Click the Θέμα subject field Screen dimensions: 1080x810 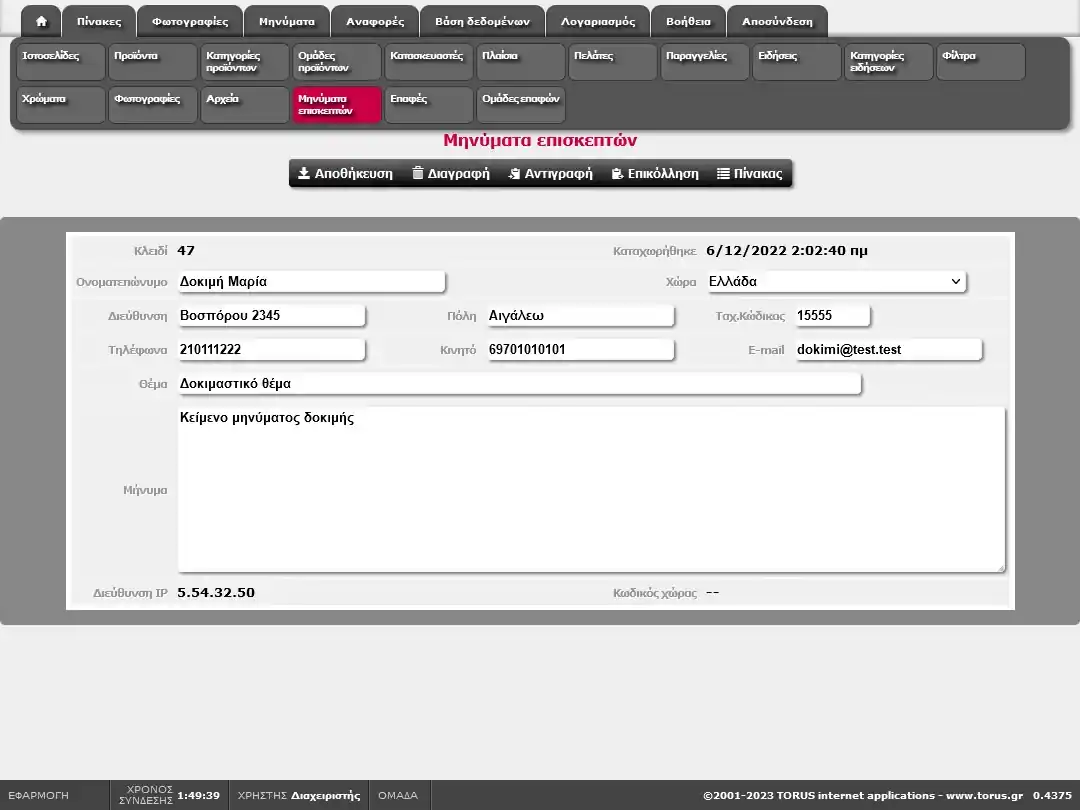[x=518, y=384]
